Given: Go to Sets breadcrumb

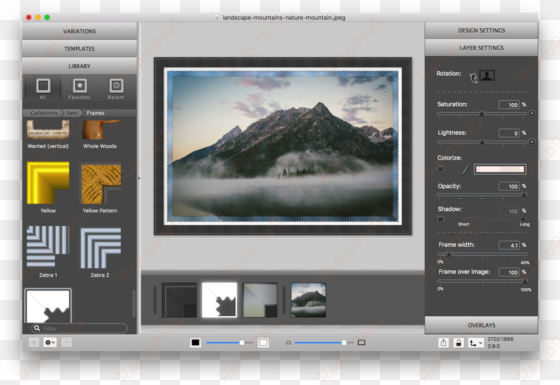Looking at the screenshot, I should tap(72, 113).
